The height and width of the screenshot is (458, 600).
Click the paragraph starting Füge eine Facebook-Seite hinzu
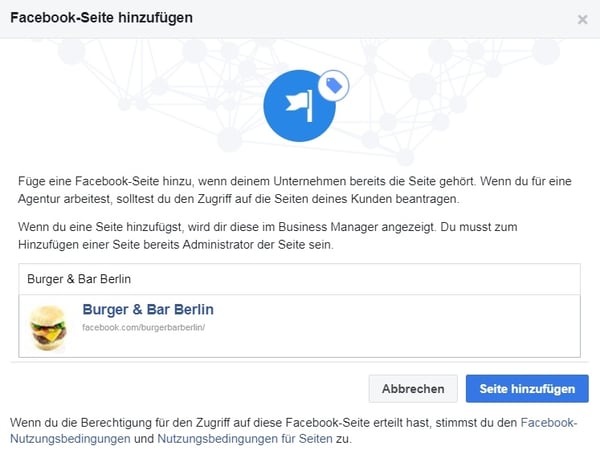click(x=295, y=190)
